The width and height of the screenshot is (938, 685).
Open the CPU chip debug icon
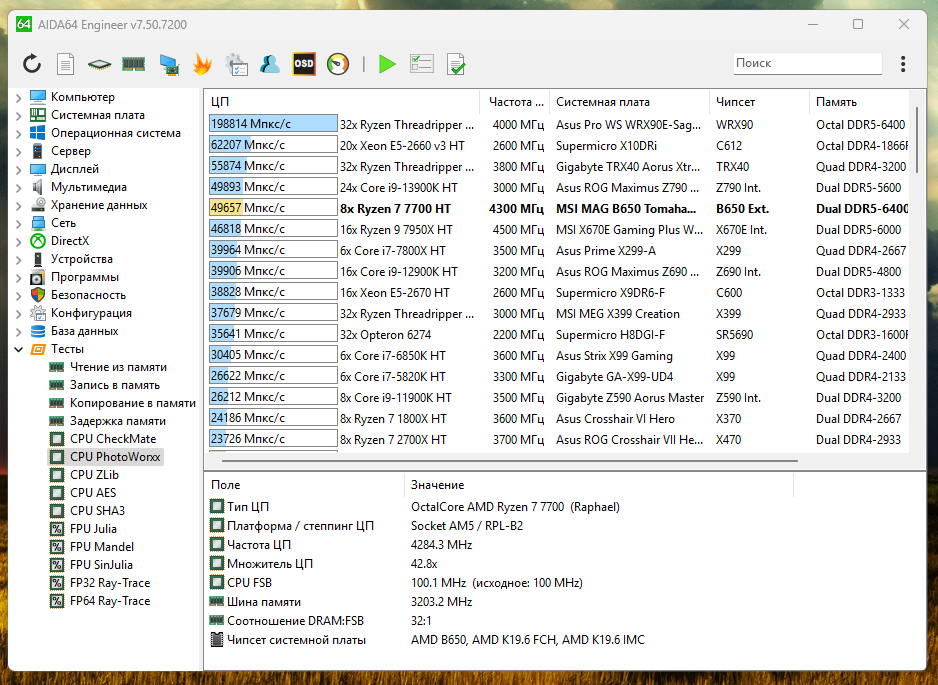tap(99, 64)
